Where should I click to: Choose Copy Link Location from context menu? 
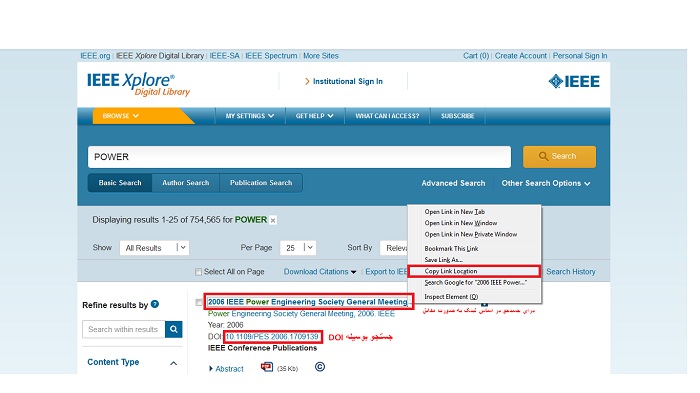pyautogui.click(x=474, y=271)
